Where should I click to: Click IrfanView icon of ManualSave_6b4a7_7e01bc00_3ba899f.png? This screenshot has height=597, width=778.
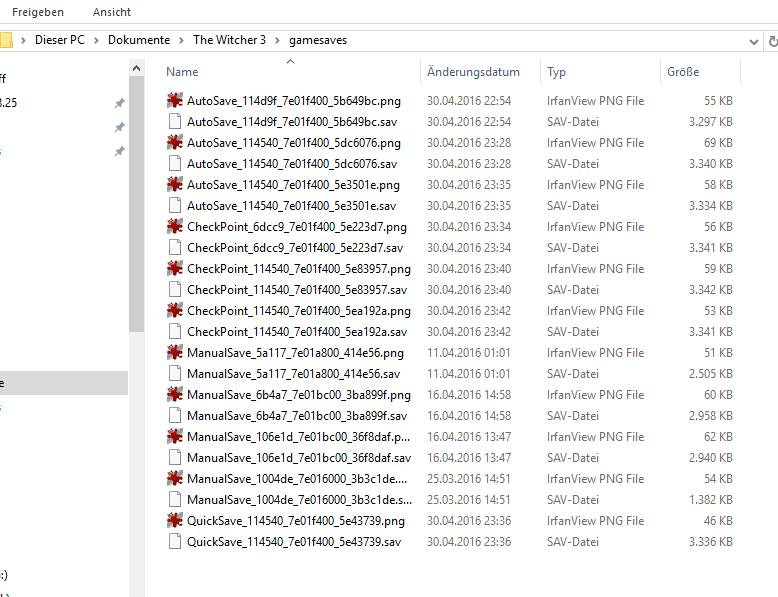click(x=174, y=395)
